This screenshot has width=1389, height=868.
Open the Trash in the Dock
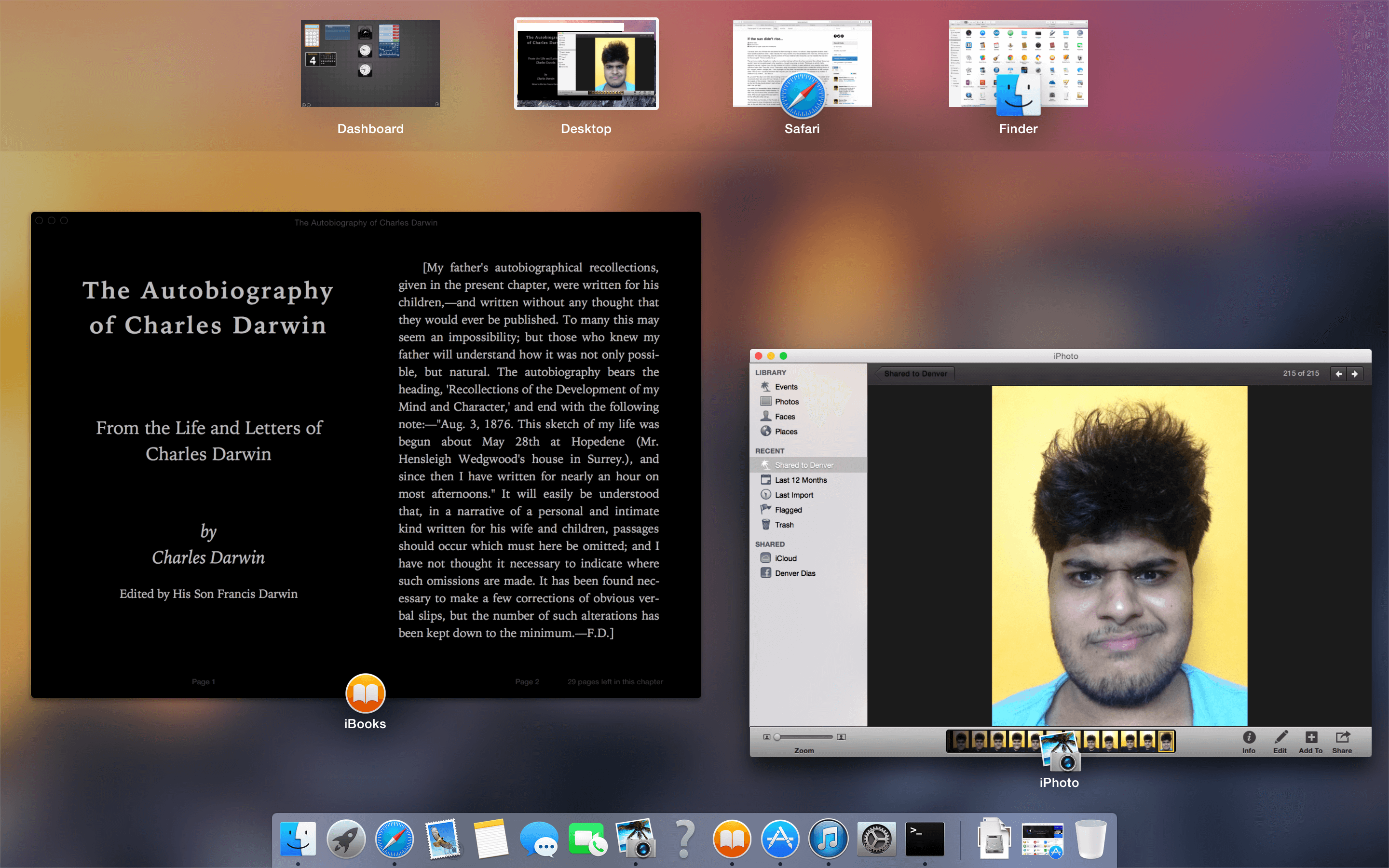coord(1090,839)
